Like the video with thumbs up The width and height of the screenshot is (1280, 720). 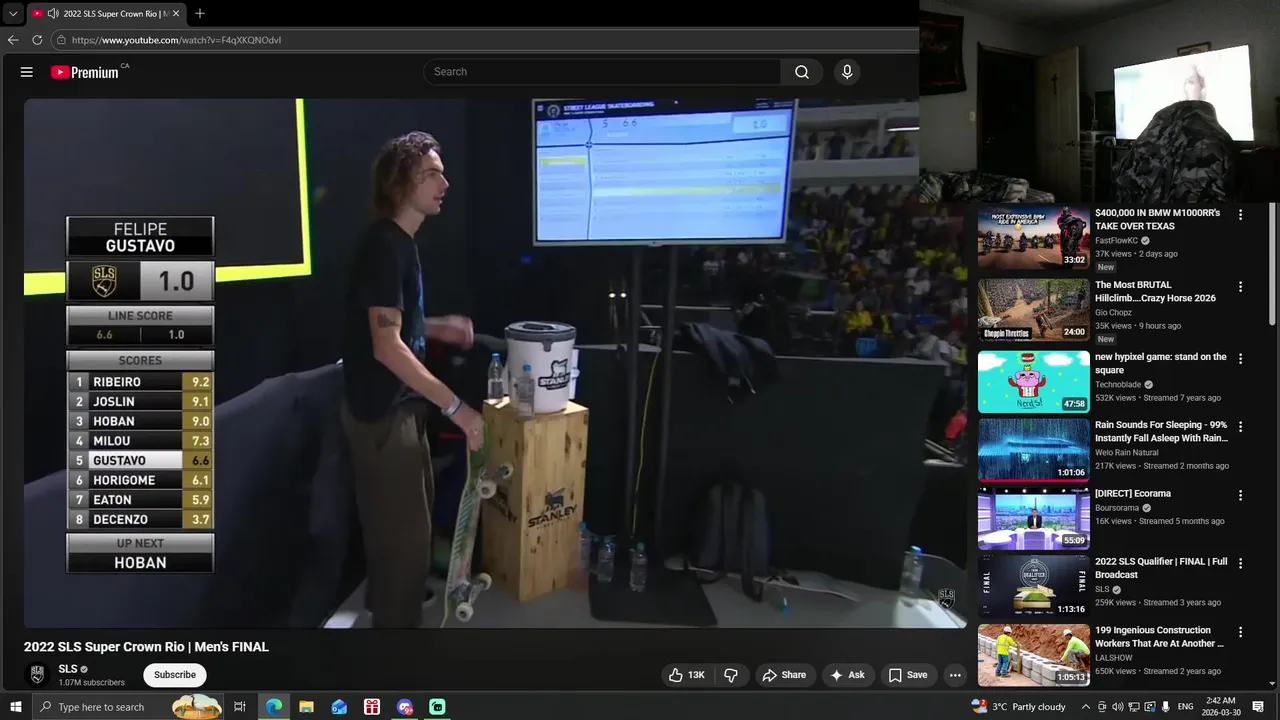[686, 675]
